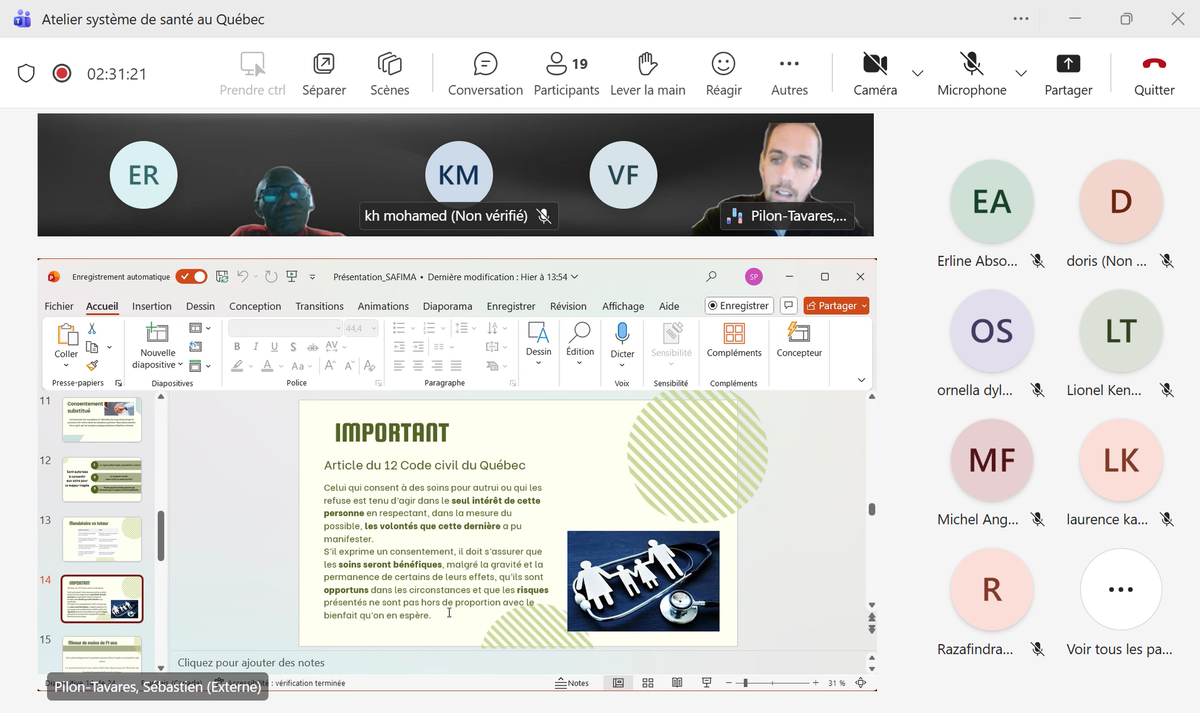This screenshot has width=1200, height=713.
Task: Toggle Enregistrement automatique switch
Action: click(x=191, y=277)
